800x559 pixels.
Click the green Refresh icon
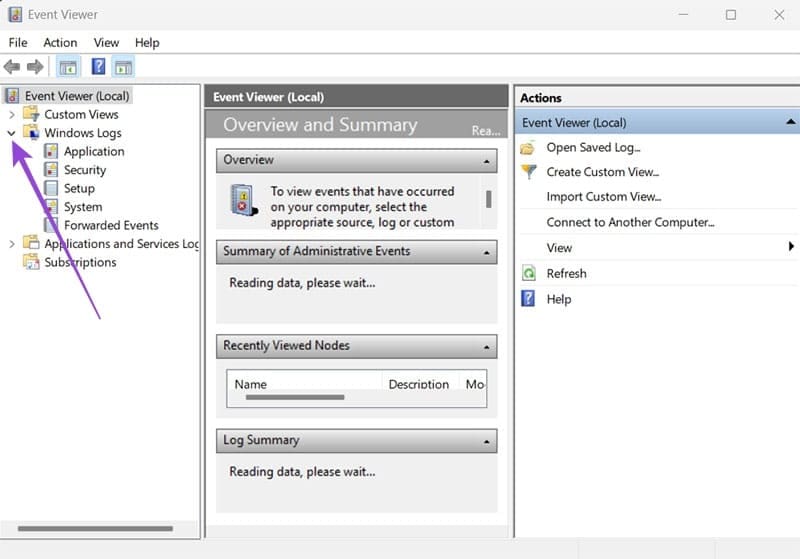click(528, 273)
